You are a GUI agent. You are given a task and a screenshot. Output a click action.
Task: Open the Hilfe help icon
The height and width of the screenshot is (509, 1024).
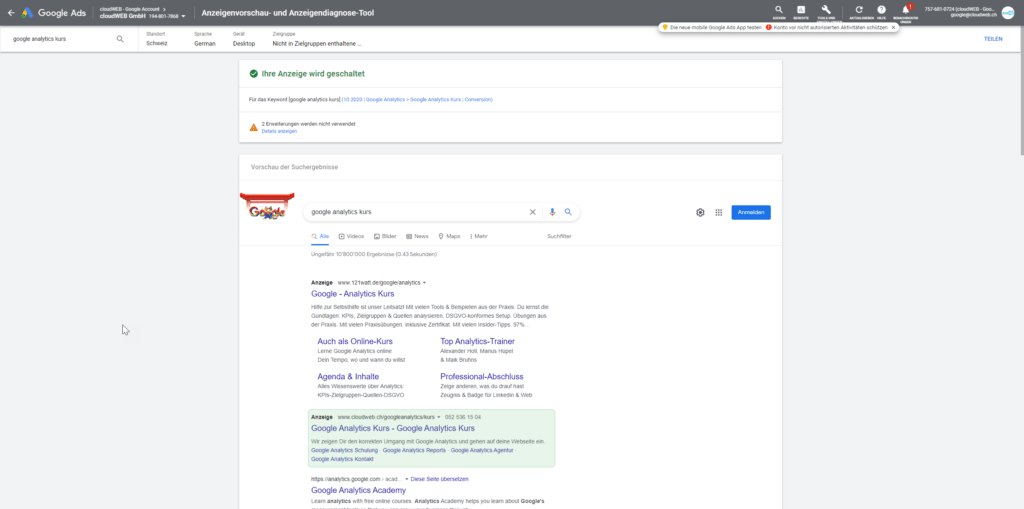click(x=882, y=10)
